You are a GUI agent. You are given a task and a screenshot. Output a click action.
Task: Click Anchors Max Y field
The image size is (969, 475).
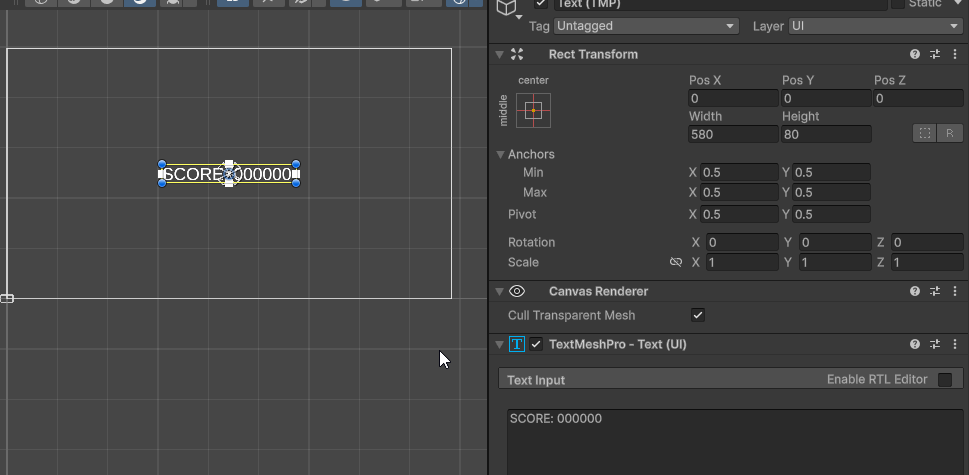click(x=831, y=192)
